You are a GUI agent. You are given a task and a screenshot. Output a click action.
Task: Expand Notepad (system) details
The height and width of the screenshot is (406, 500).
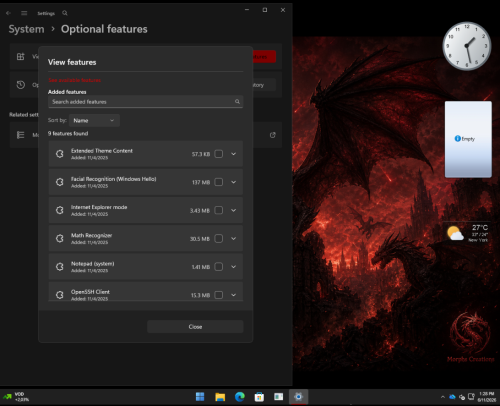pos(234,267)
